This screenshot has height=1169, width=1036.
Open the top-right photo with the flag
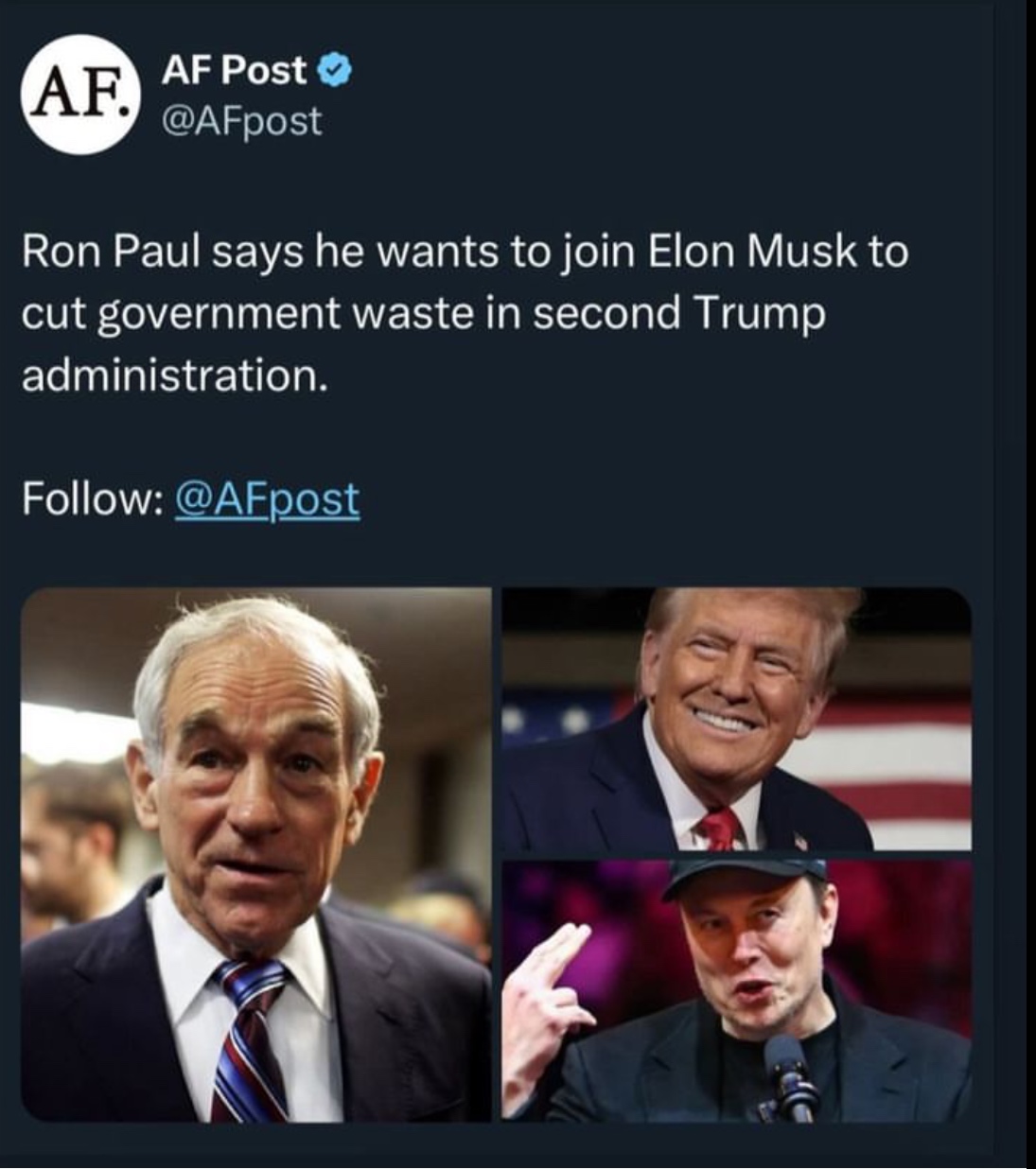[x=736, y=719]
